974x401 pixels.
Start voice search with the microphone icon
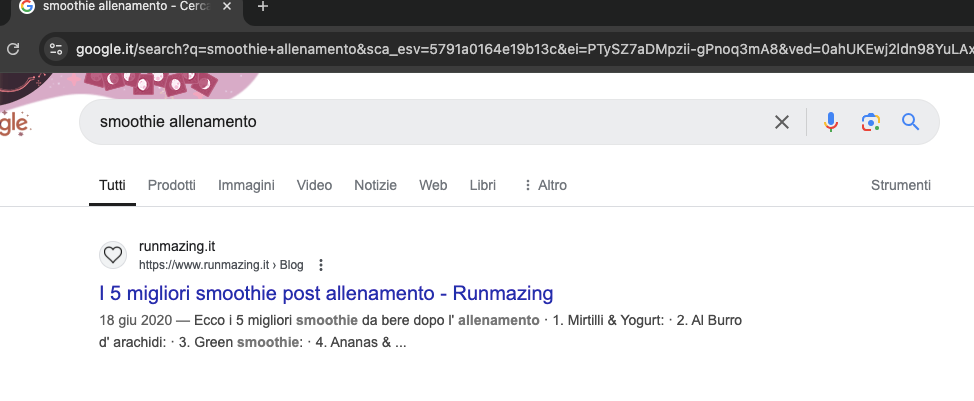(x=831, y=122)
